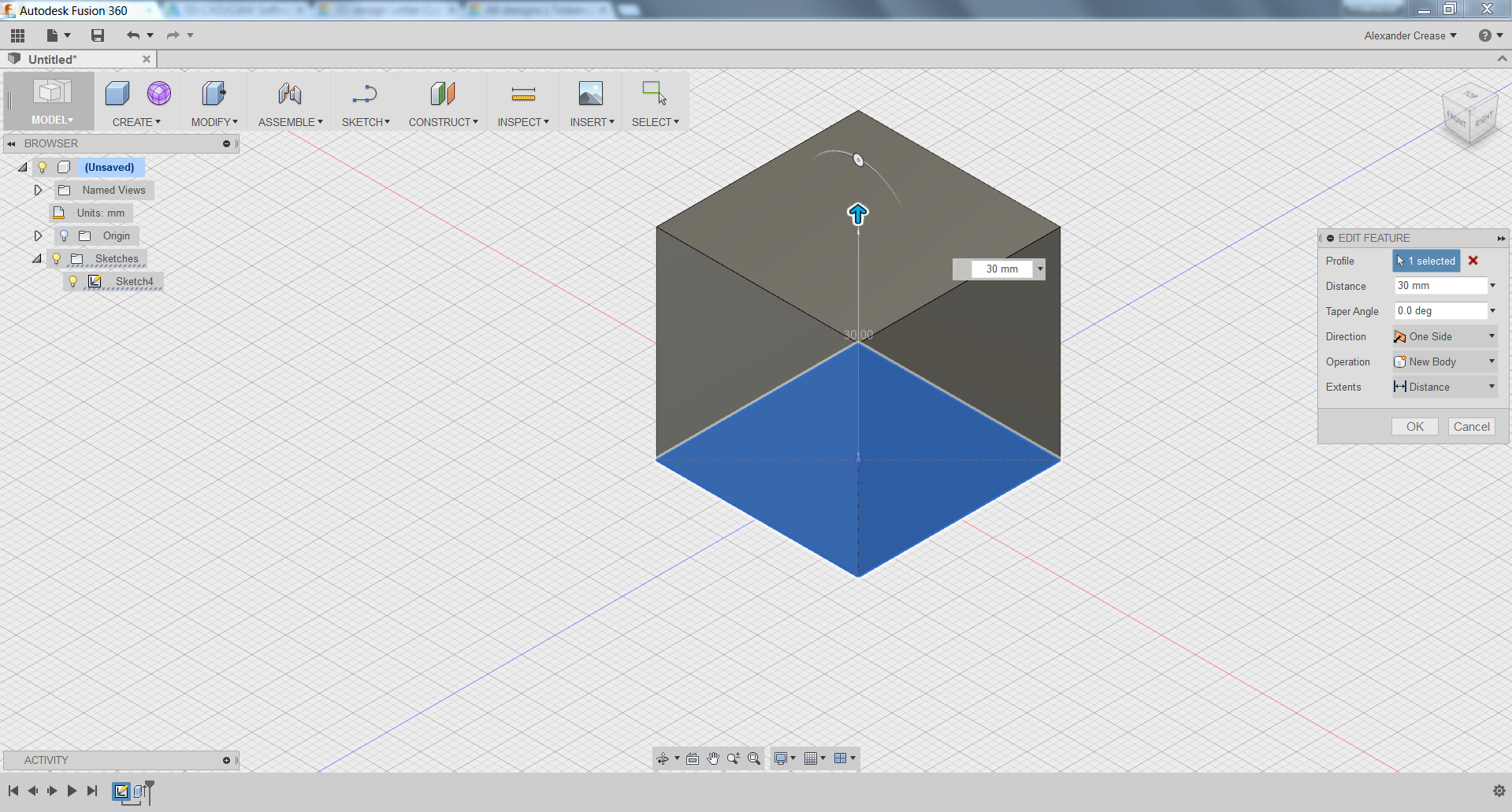The image size is (1512, 812).
Task: Activate the Pan hand icon
Action: (x=713, y=758)
